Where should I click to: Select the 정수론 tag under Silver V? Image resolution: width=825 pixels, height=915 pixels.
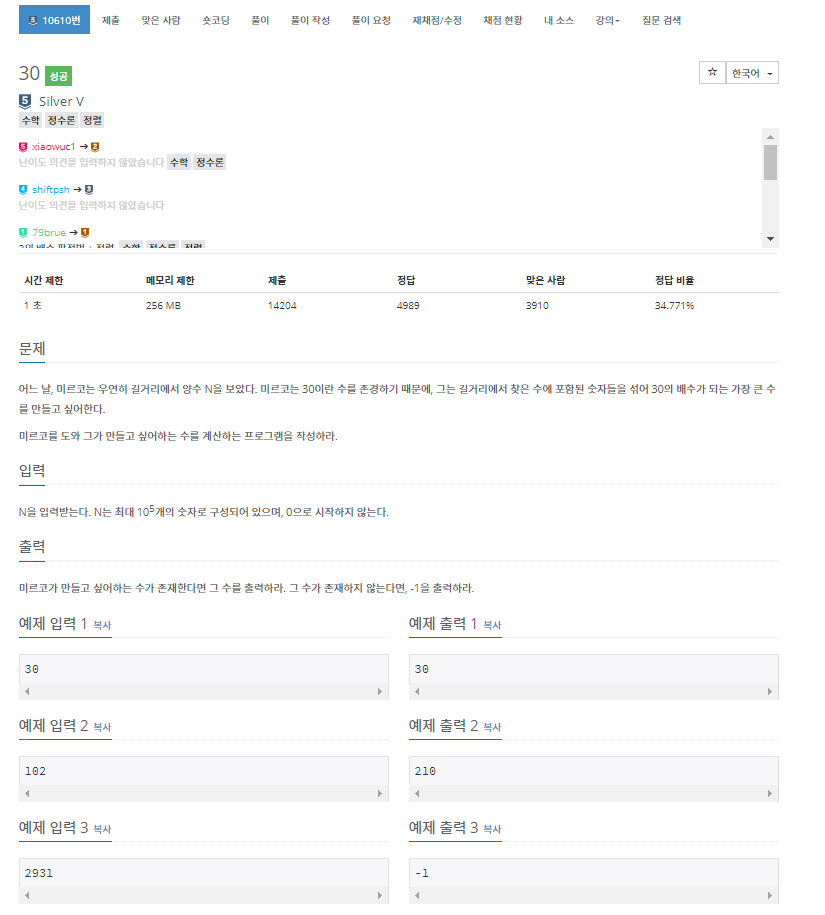tap(61, 120)
